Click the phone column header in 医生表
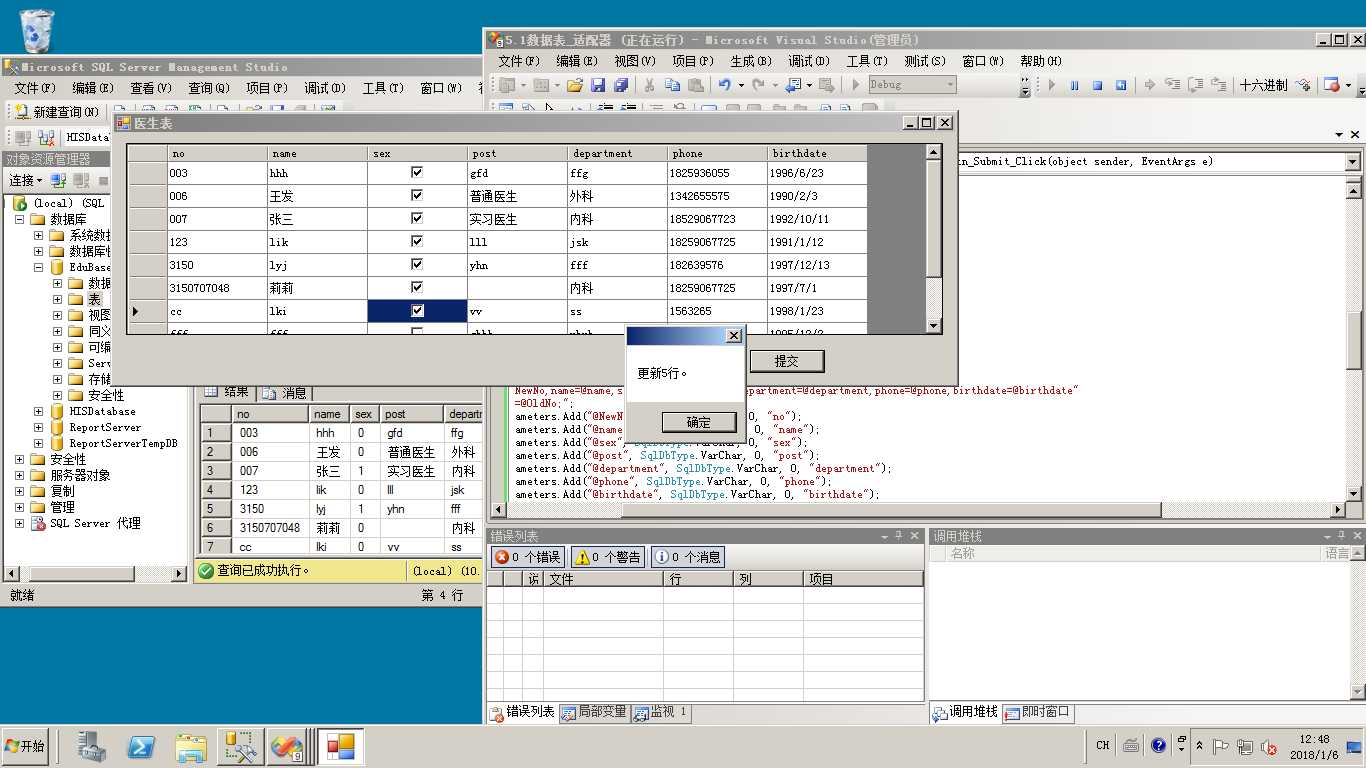This screenshot has height=768, width=1366. [717, 153]
